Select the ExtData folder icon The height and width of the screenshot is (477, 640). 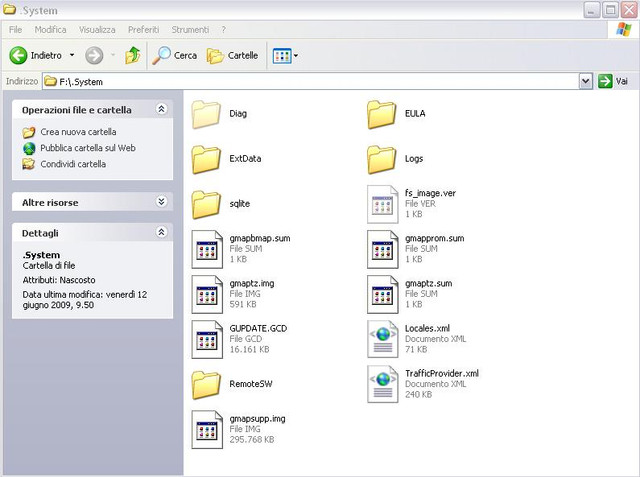206,159
